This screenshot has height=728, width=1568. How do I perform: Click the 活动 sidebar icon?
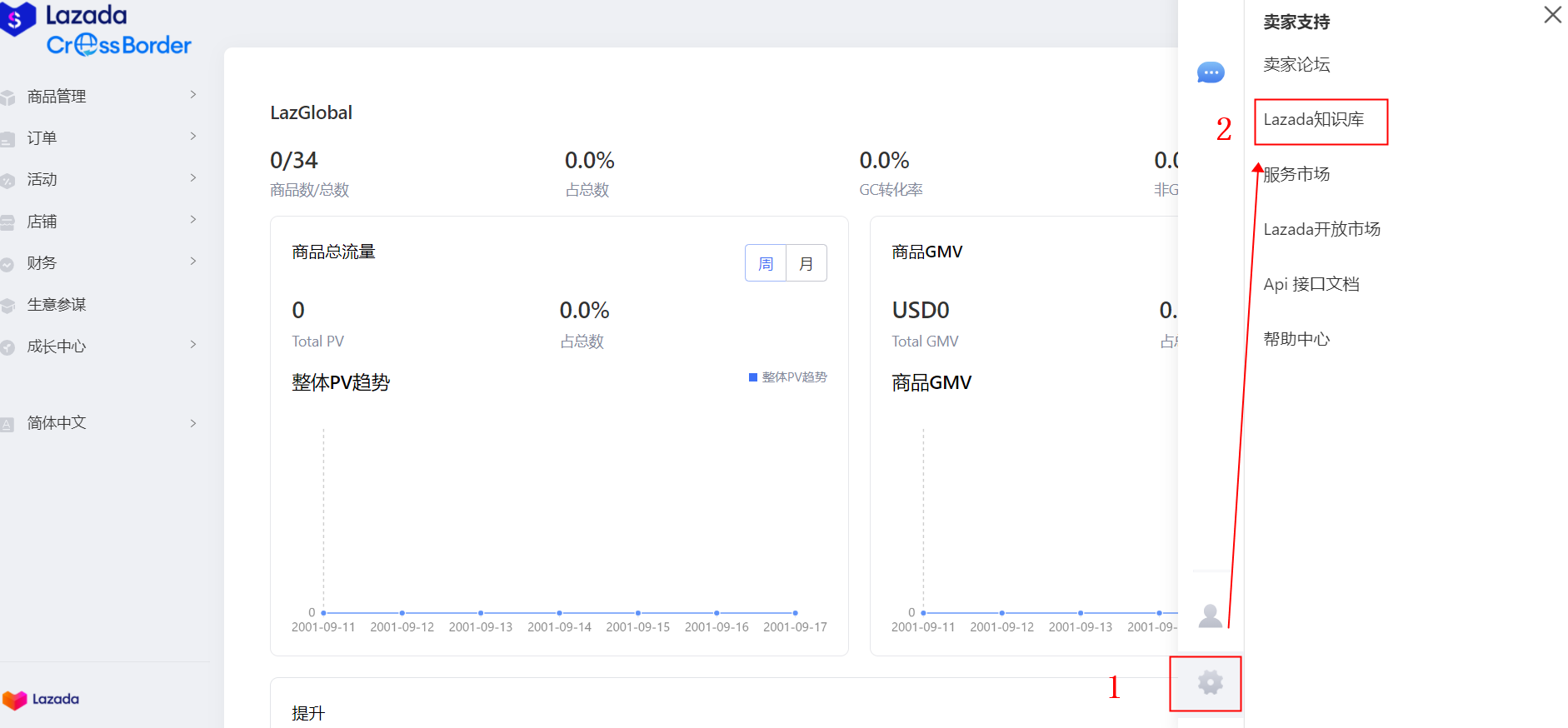[7, 181]
